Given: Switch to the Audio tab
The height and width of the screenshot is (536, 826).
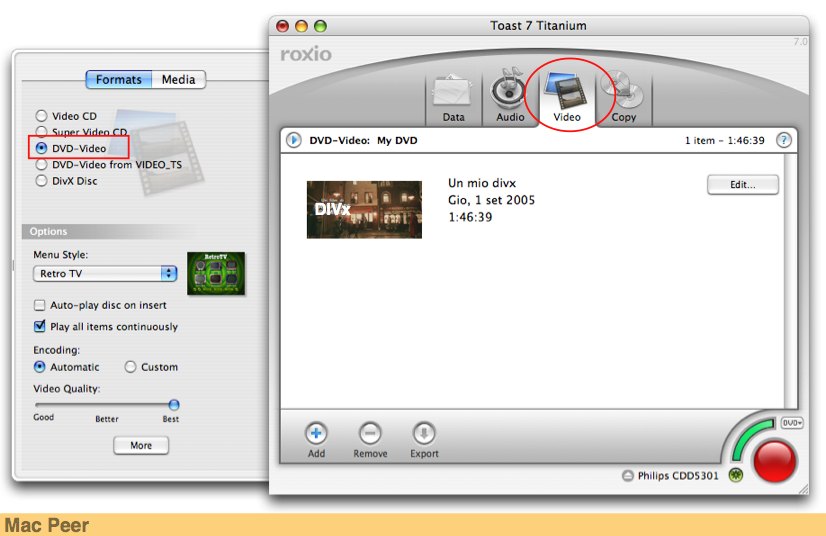Looking at the screenshot, I should tap(510, 99).
